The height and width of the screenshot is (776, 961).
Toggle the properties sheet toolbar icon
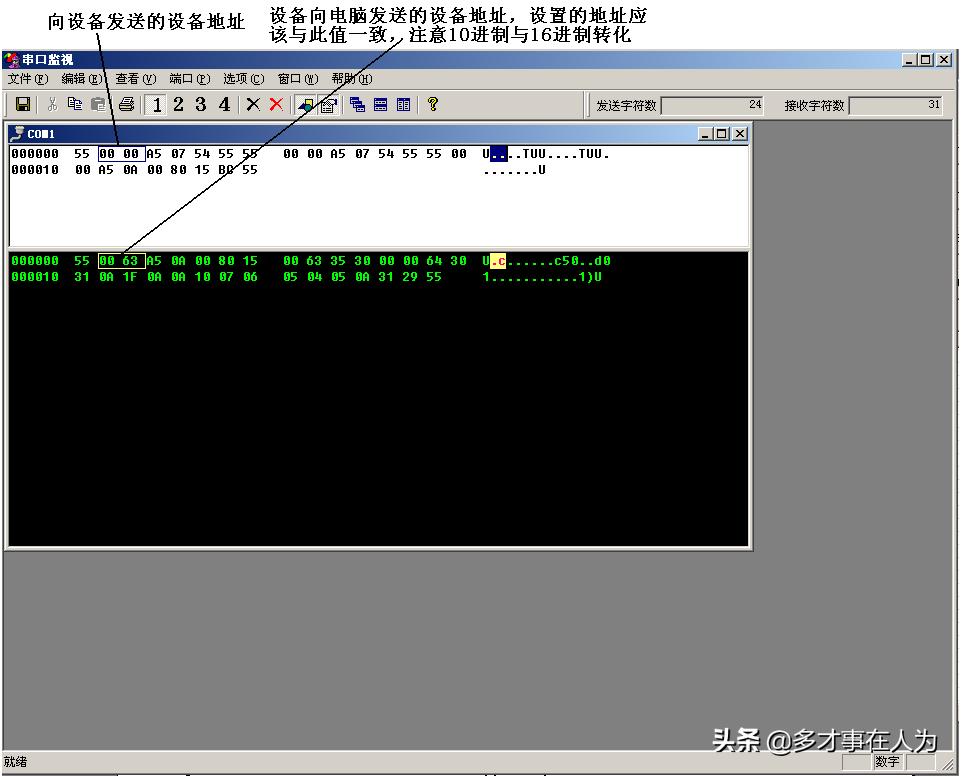[328, 105]
